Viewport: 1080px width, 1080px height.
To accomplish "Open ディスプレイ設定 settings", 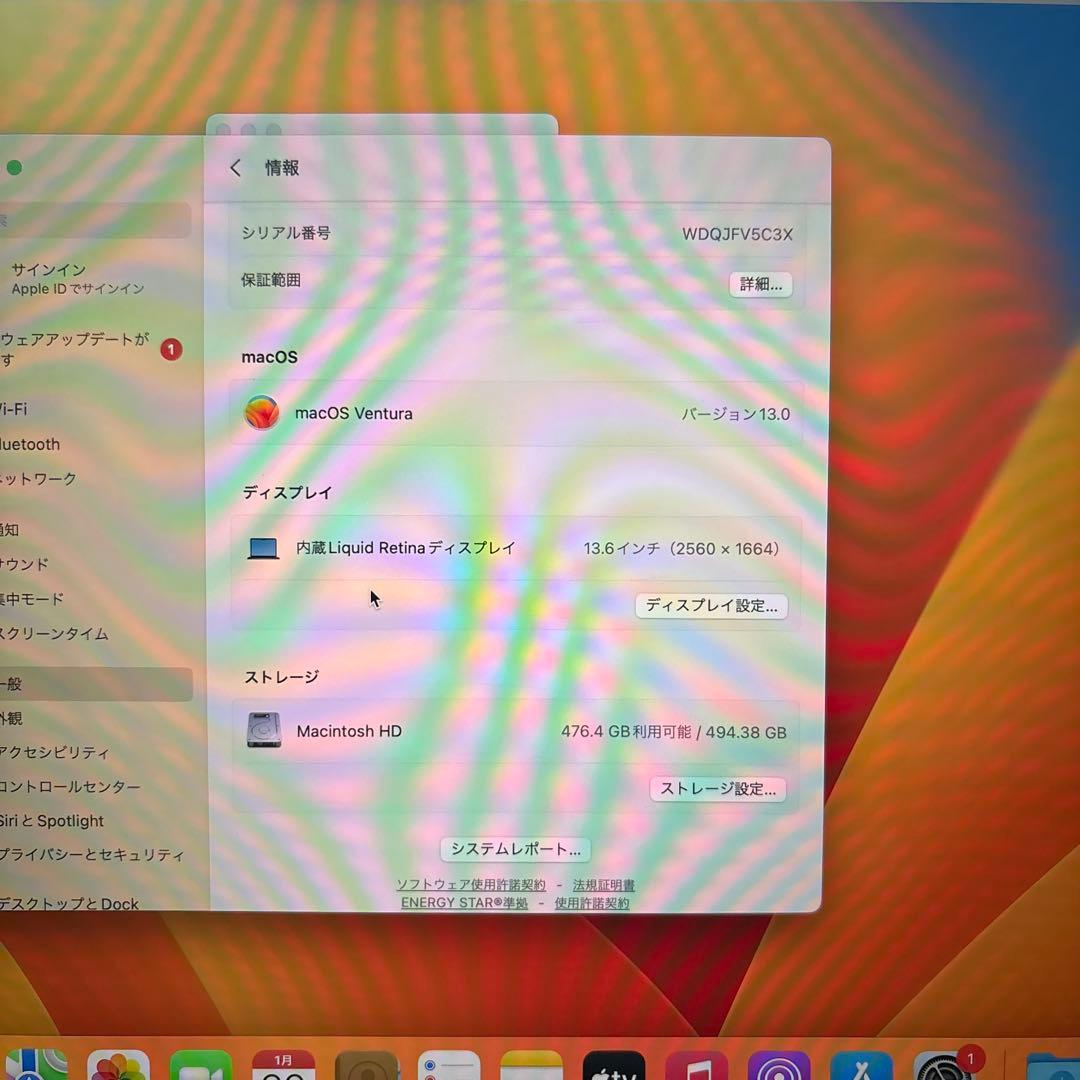I will (x=711, y=606).
